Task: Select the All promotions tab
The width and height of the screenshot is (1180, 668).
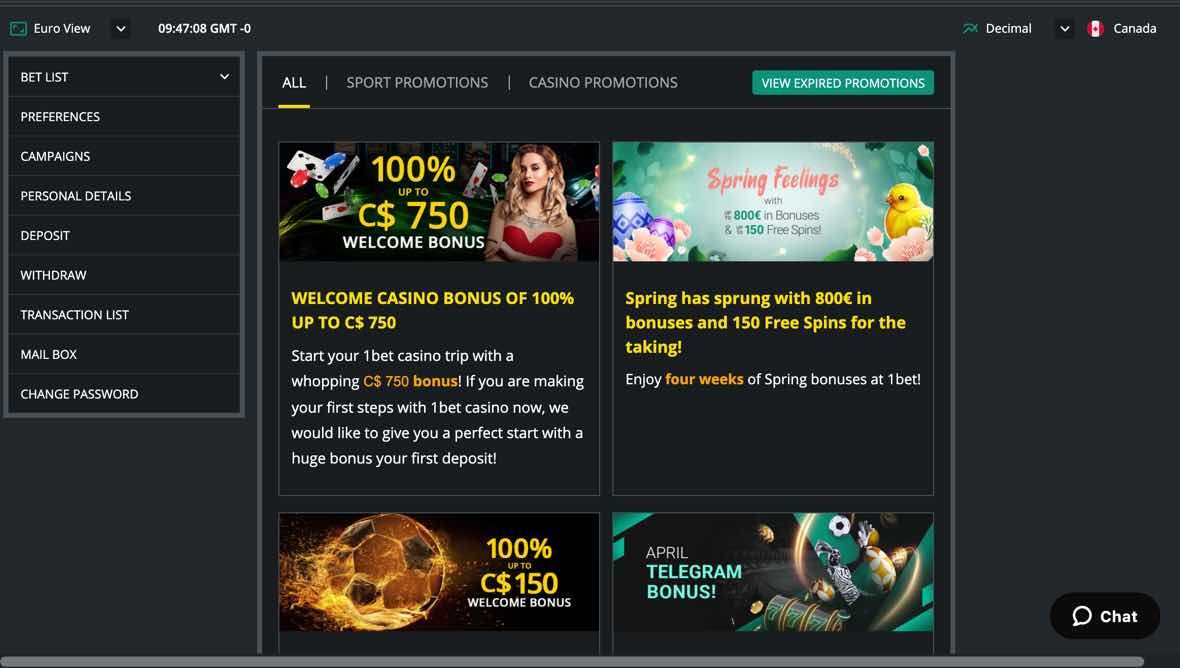Action: tap(293, 83)
